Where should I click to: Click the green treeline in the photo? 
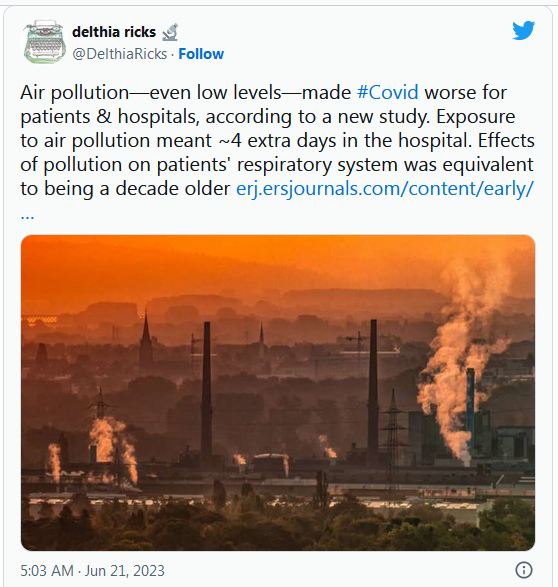pyautogui.click(x=278, y=524)
